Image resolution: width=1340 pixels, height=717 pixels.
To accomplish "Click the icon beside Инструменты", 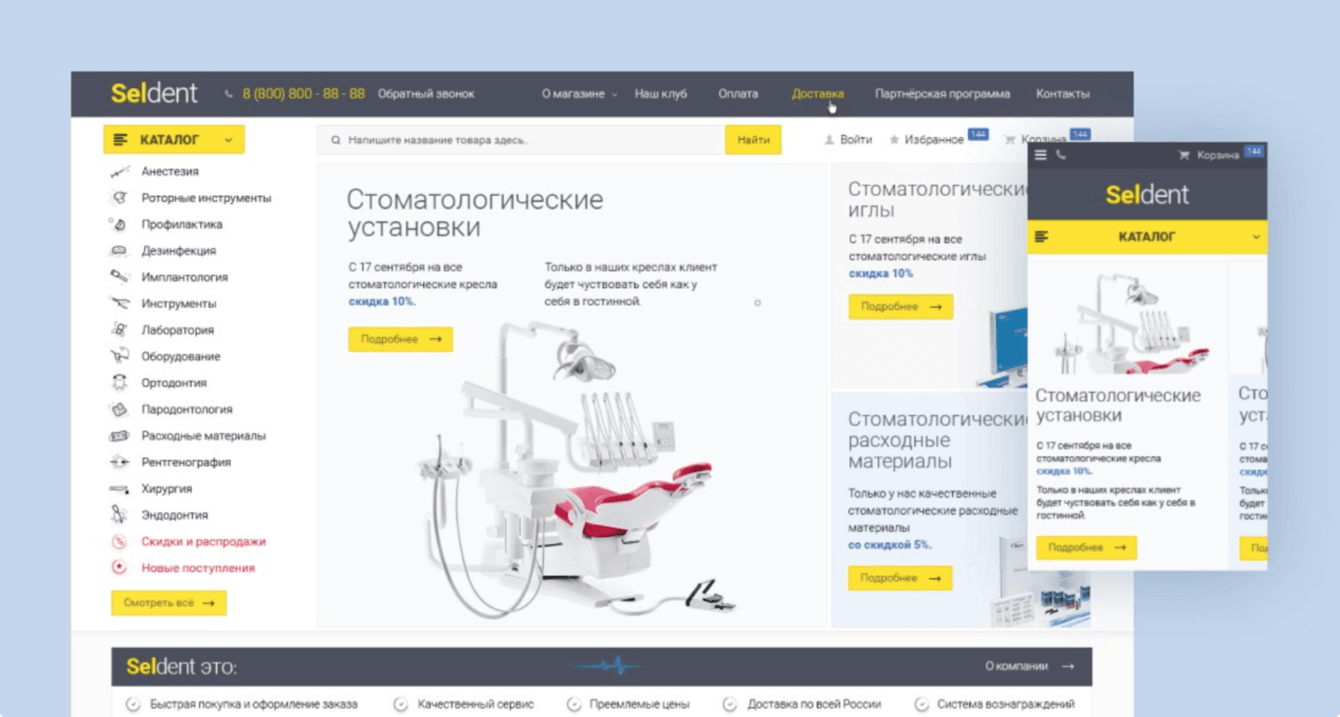I will coord(119,304).
